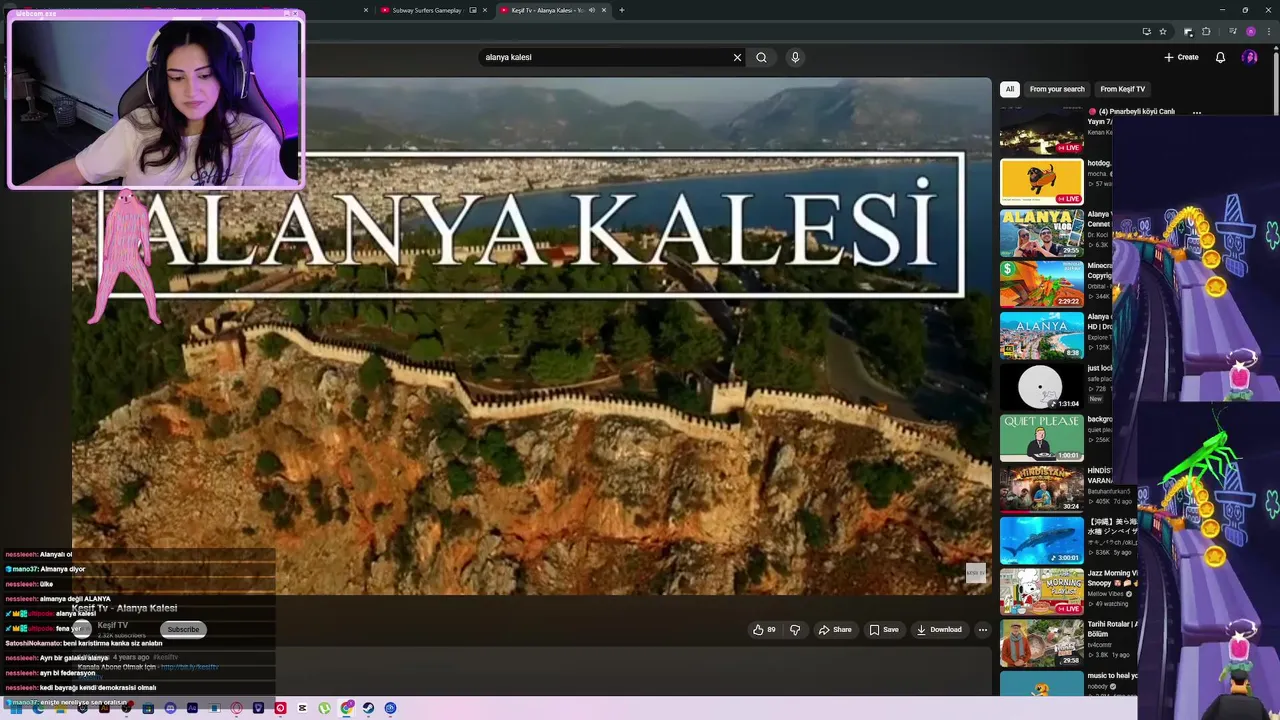Screen dimensions: 1280x720
Task: Open the YouTube notifications bell
Action: (x=1220, y=57)
